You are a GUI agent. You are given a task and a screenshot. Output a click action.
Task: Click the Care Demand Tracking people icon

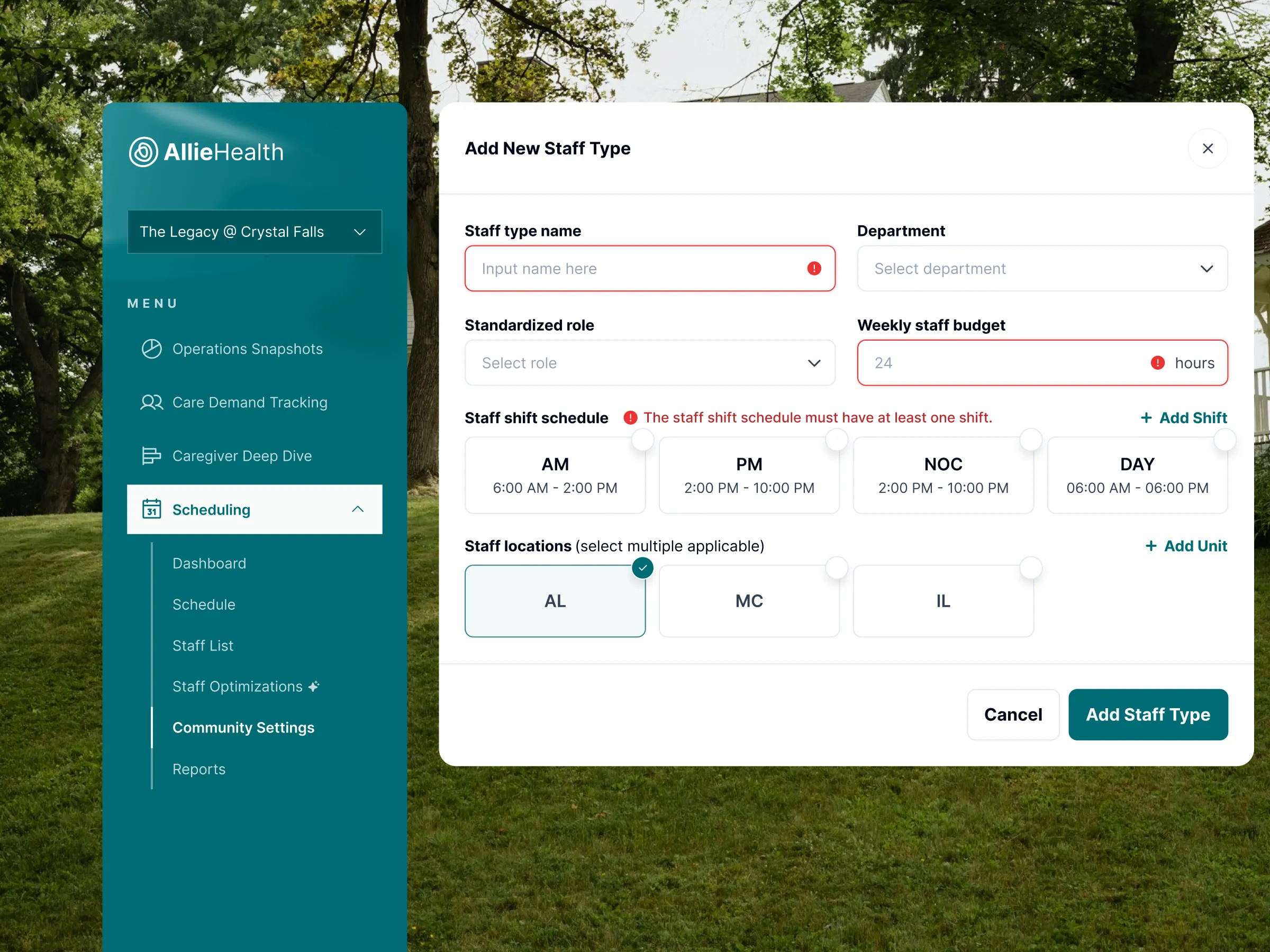pyautogui.click(x=151, y=402)
